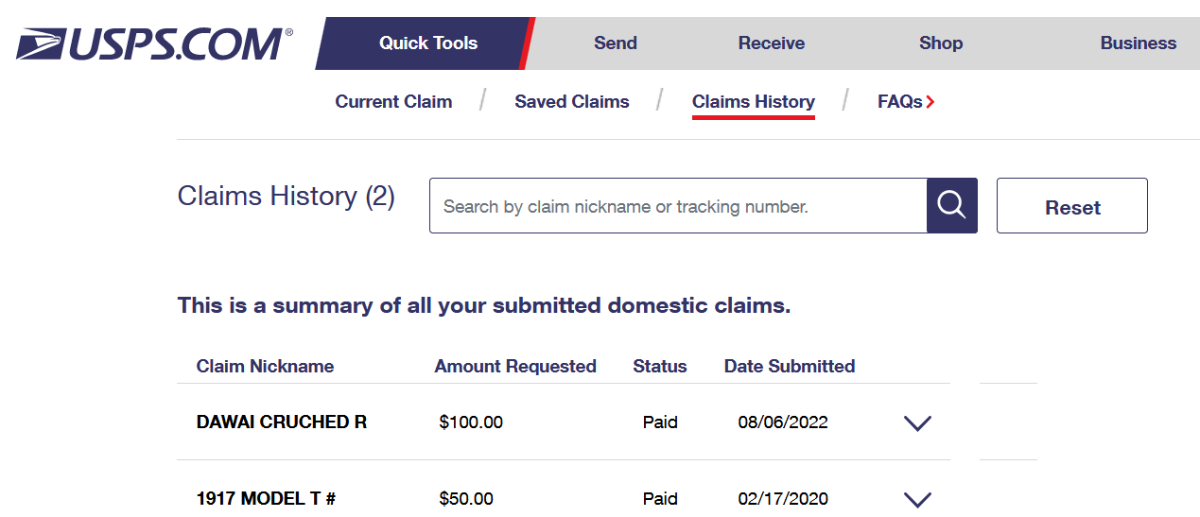Click the Amount Requested column header
1200x517 pixels.
coord(515,366)
